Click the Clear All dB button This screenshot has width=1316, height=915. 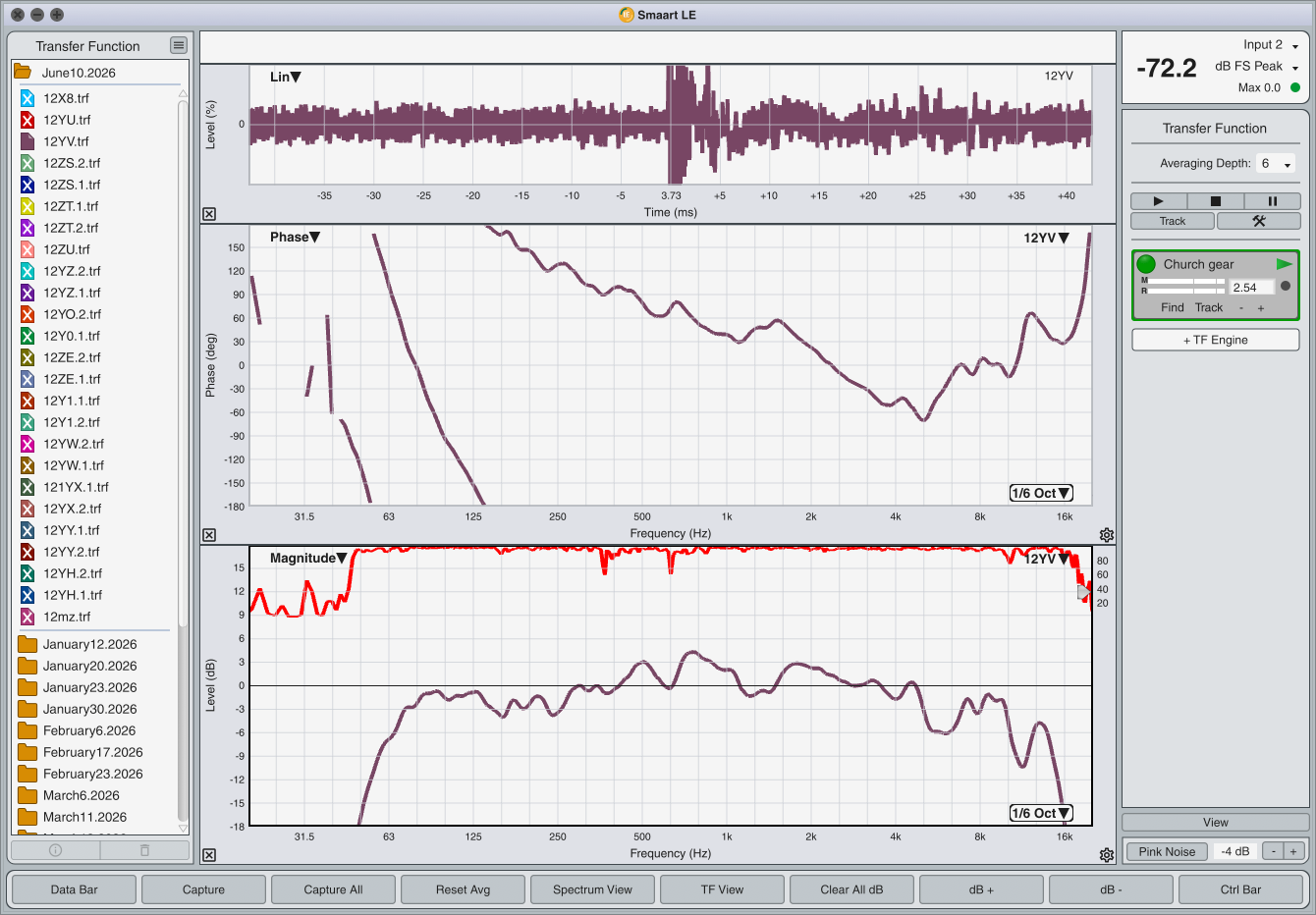pyautogui.click(x=852, y=889)
